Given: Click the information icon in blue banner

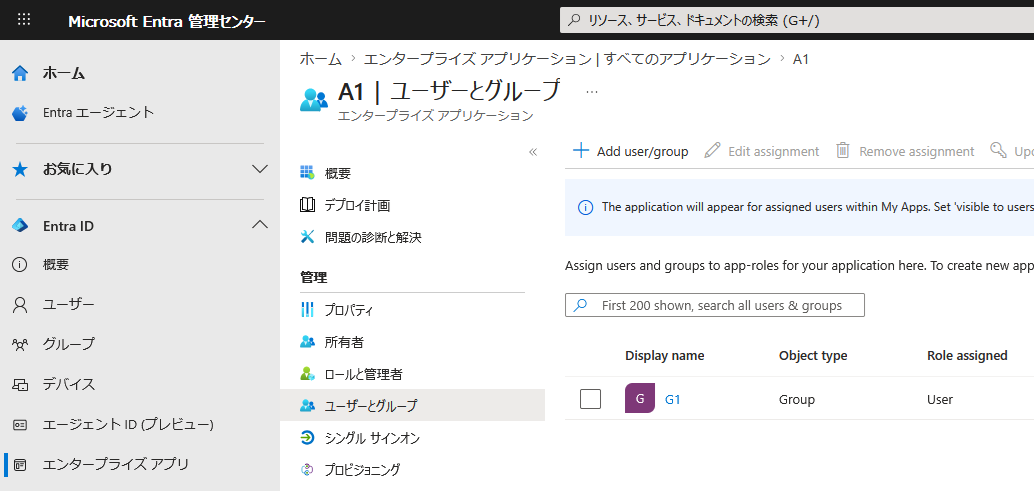Looking at the screenshot, I should [585, 208].
